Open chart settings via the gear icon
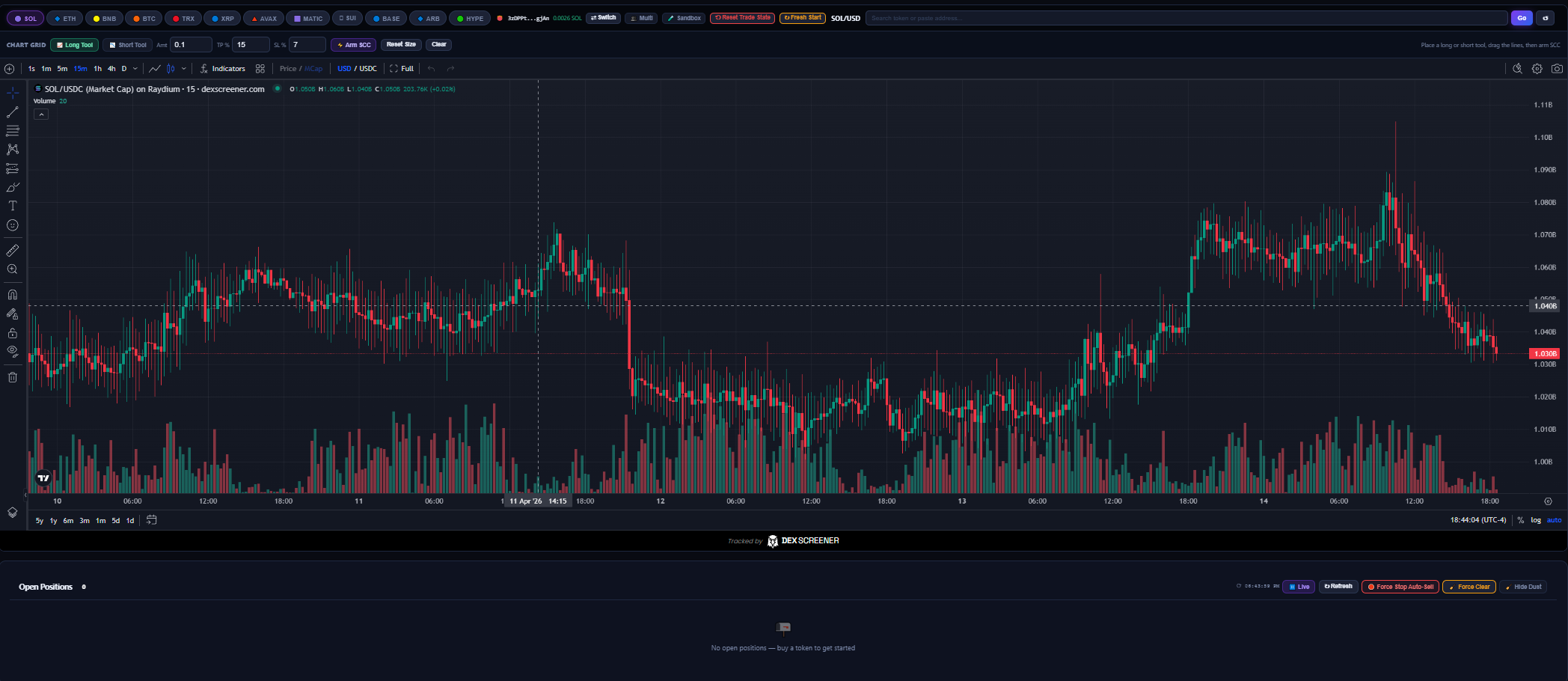 [1538, 68]
